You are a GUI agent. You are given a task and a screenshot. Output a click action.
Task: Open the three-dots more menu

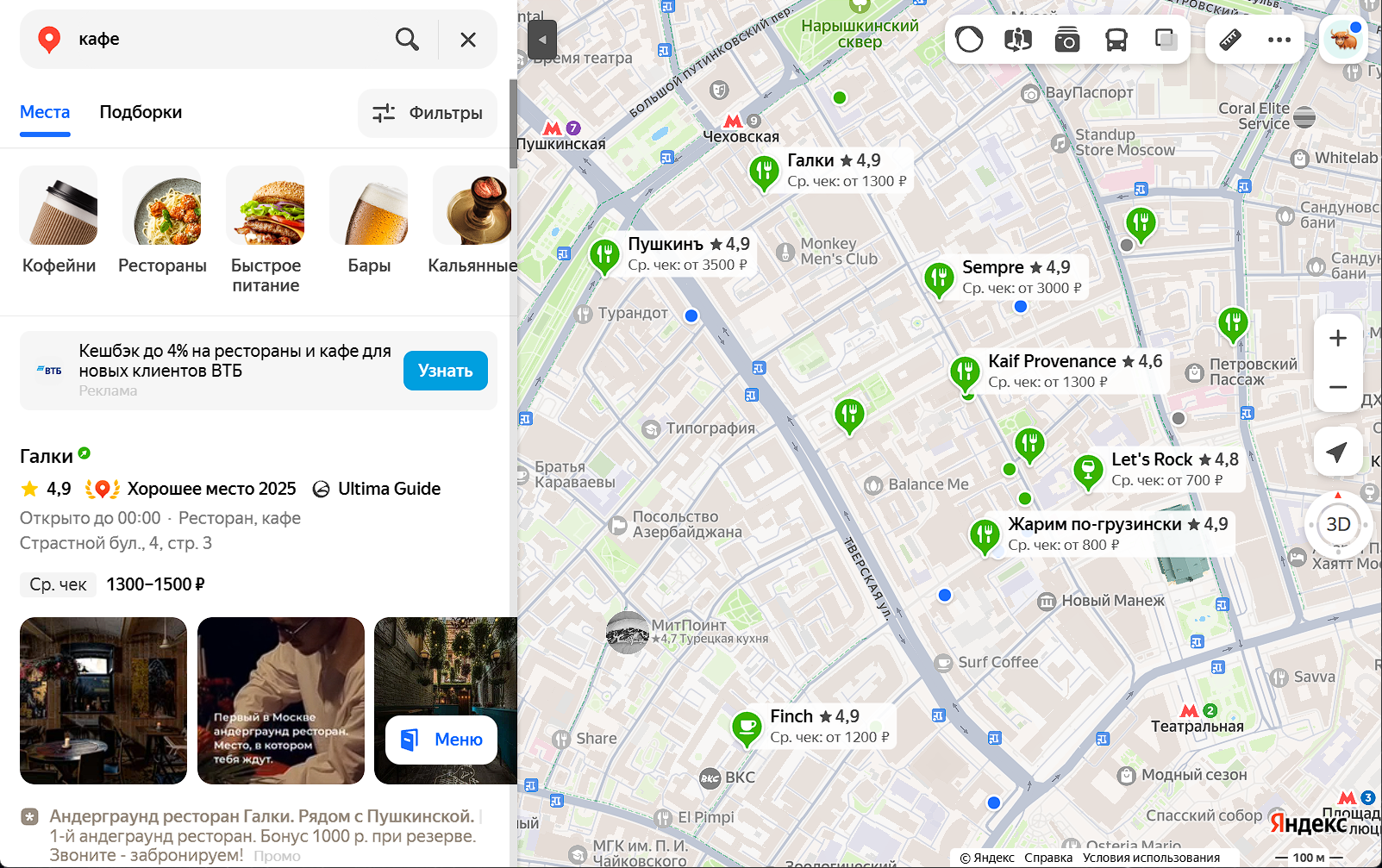click(1279, 40)
